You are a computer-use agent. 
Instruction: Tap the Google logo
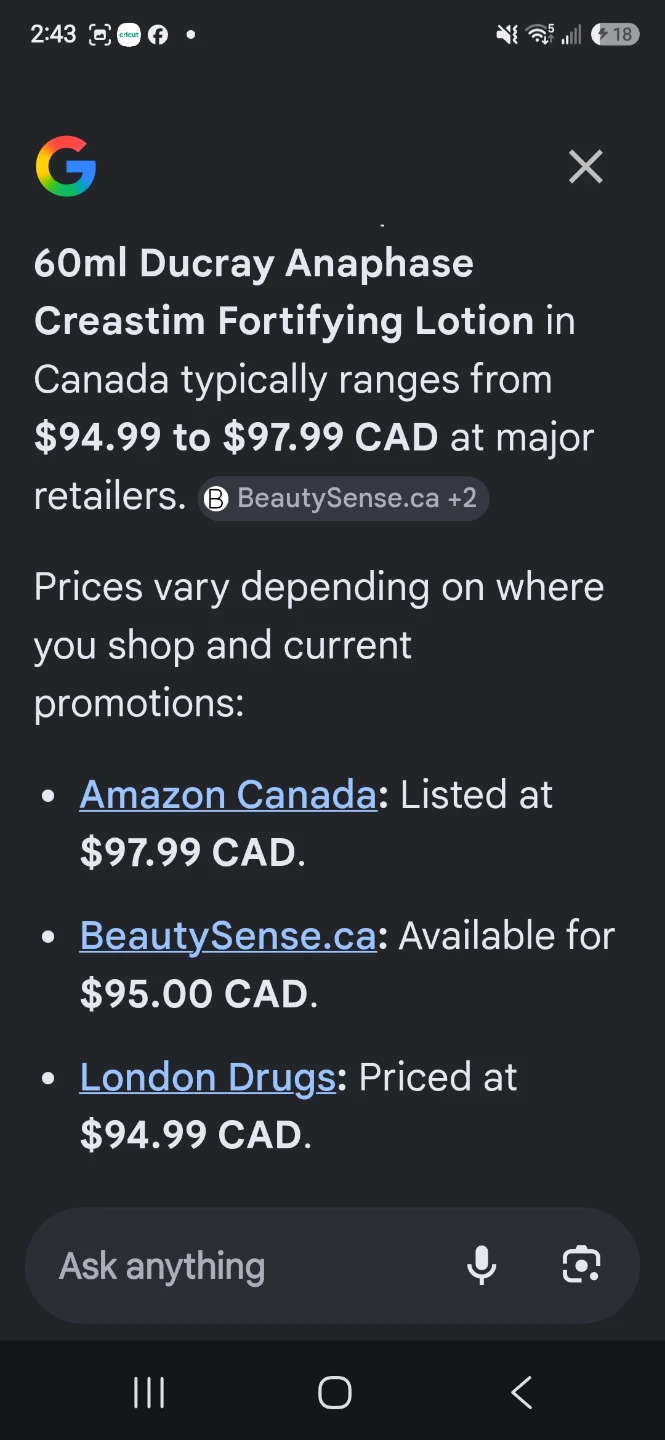(66, 166)
